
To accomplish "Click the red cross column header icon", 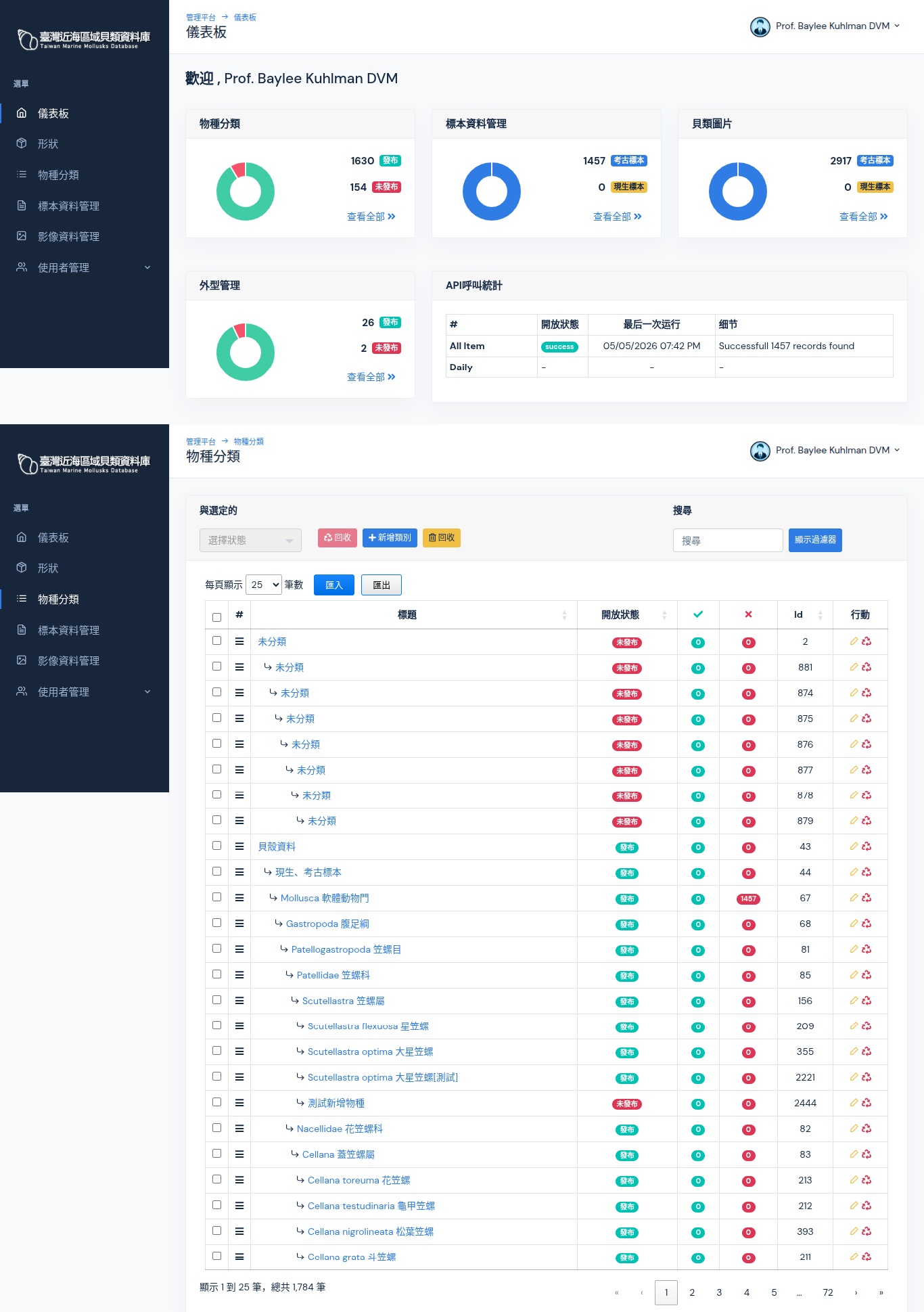I will pos(748,614).
